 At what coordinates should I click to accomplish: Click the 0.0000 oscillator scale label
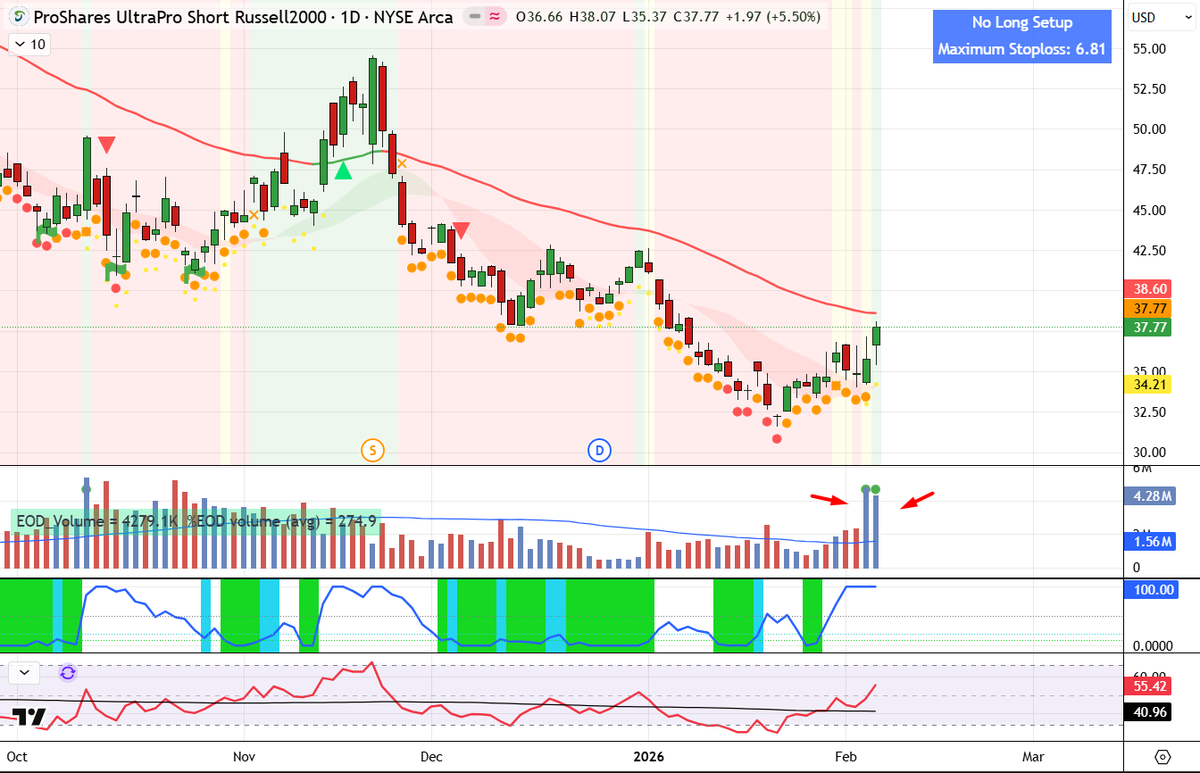1153,646
